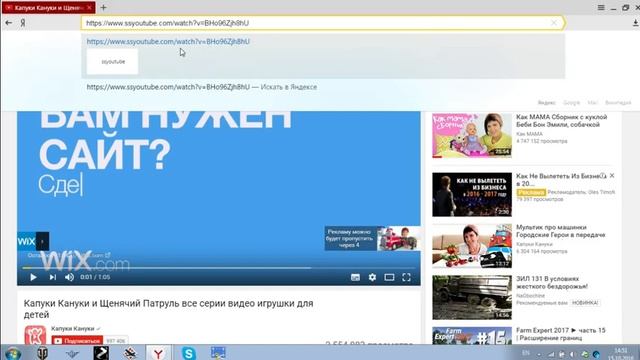Click the Wix ad badge in player
The height and width of the screenshot is (360, 640).
point(33,241)
